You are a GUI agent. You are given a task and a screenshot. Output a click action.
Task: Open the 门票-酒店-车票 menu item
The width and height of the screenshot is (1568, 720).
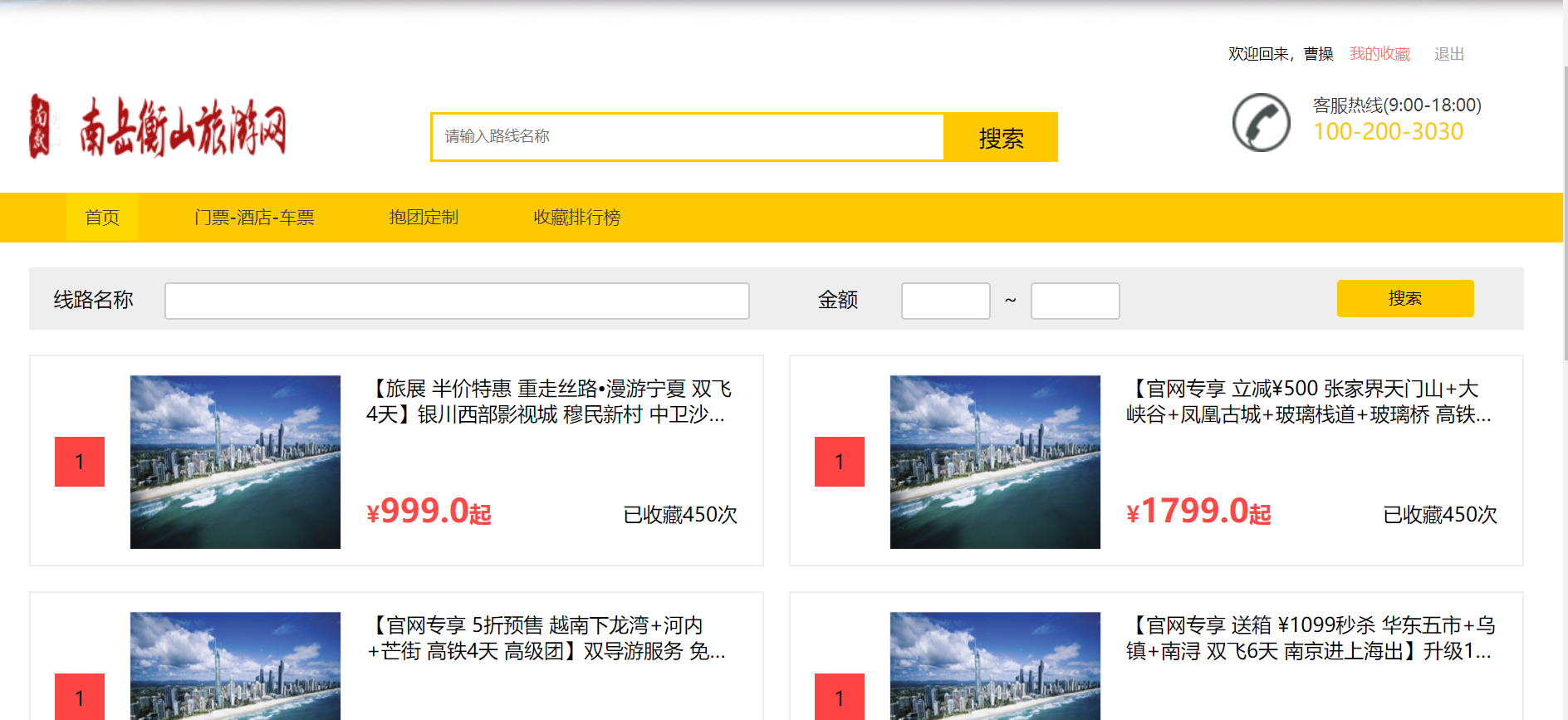[x=254, y=218]
